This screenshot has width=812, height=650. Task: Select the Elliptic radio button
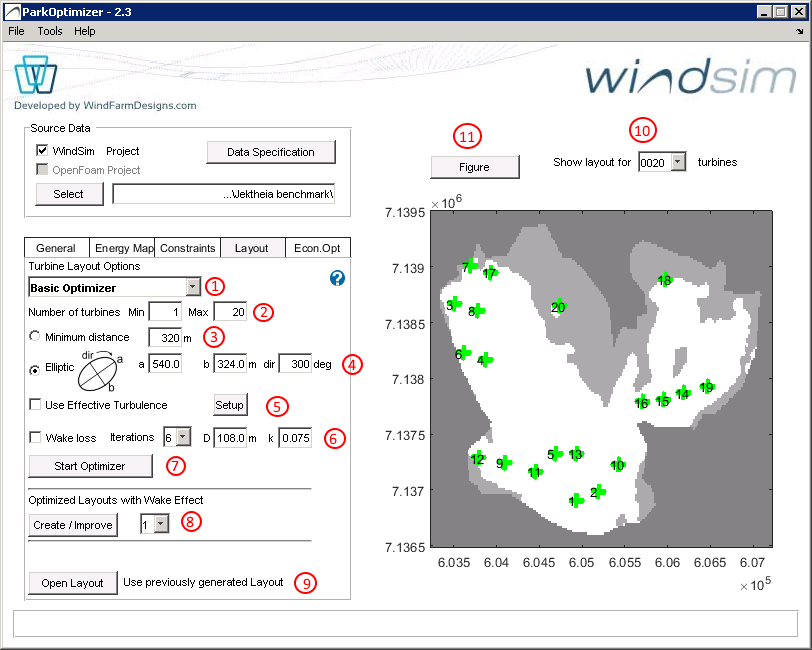[35, 369]
